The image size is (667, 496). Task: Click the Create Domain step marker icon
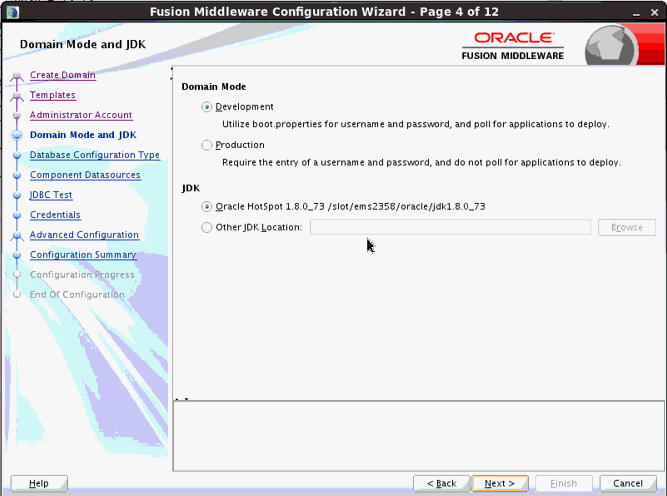tap(17, 76)
